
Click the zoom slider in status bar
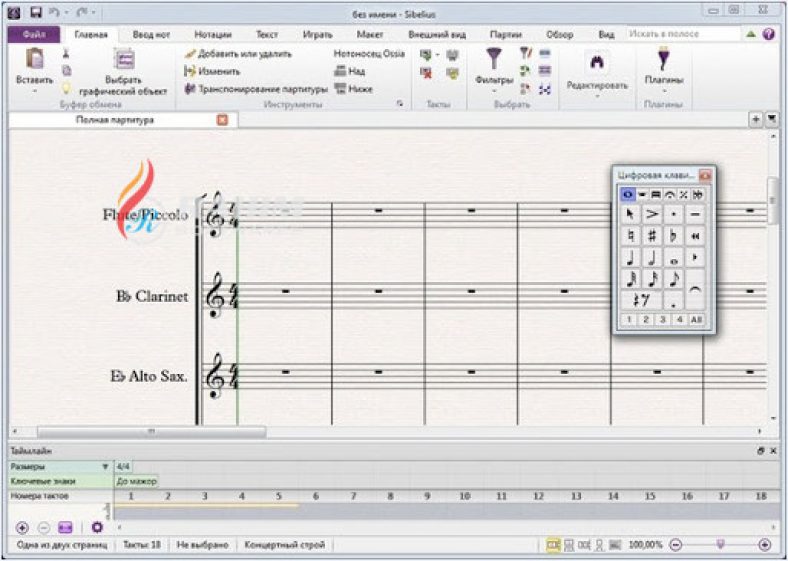(x=719, y=544)
